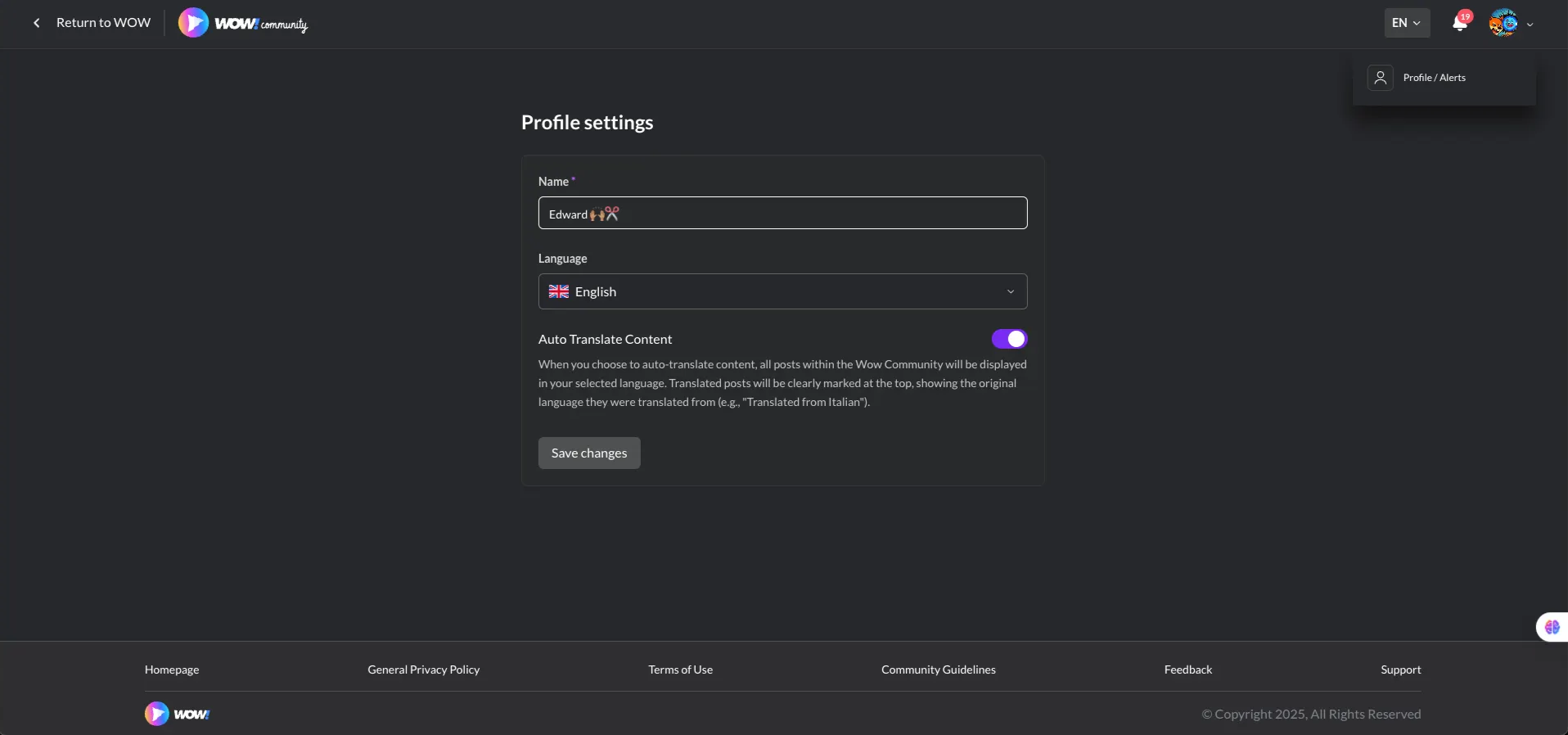
Task: Open notifications bell with 19 alerts
Action: pos(1460,23)
